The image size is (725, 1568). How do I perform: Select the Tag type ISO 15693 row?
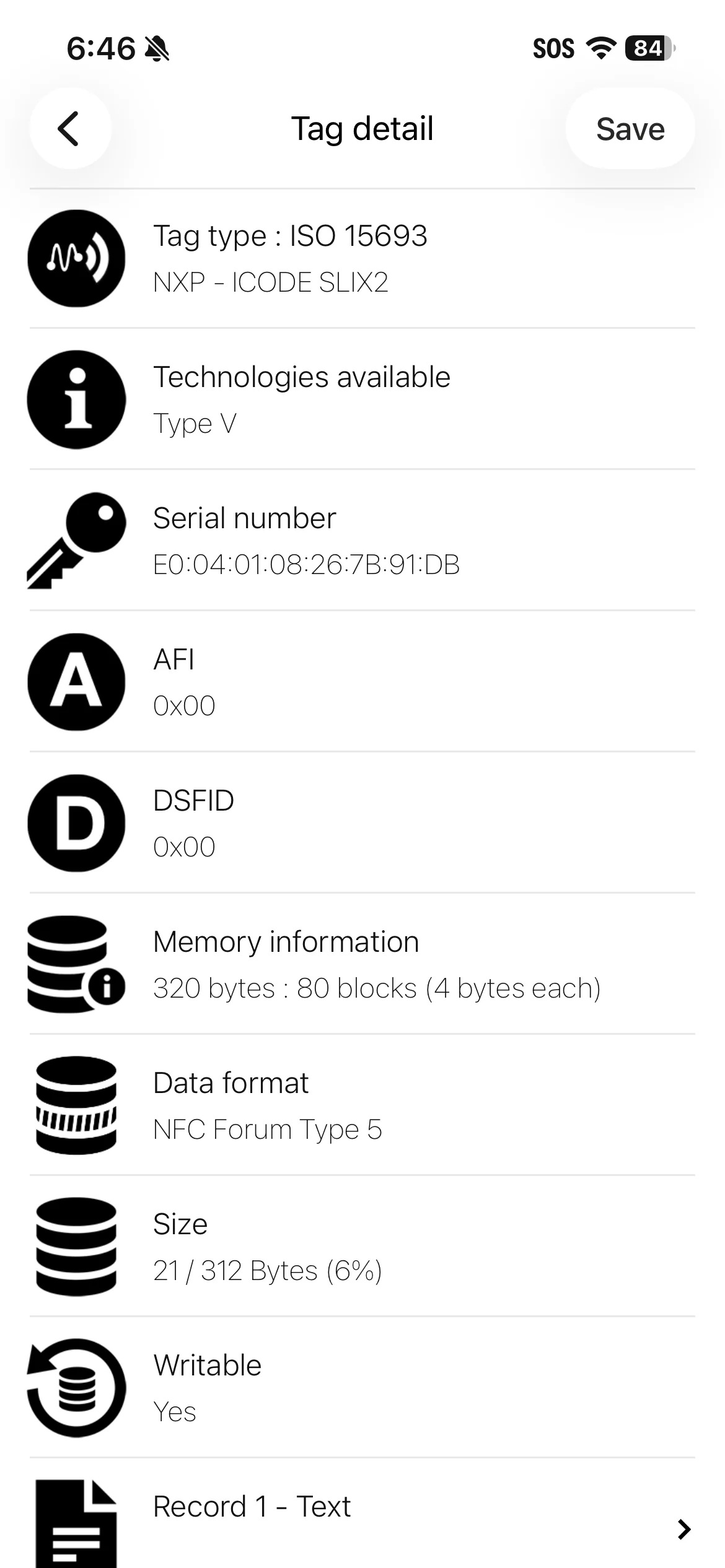click(362, 258)
